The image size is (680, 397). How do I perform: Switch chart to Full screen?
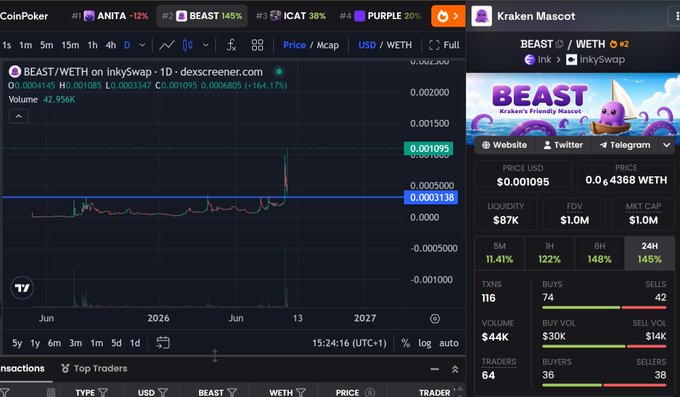click(x=444, y=45)
